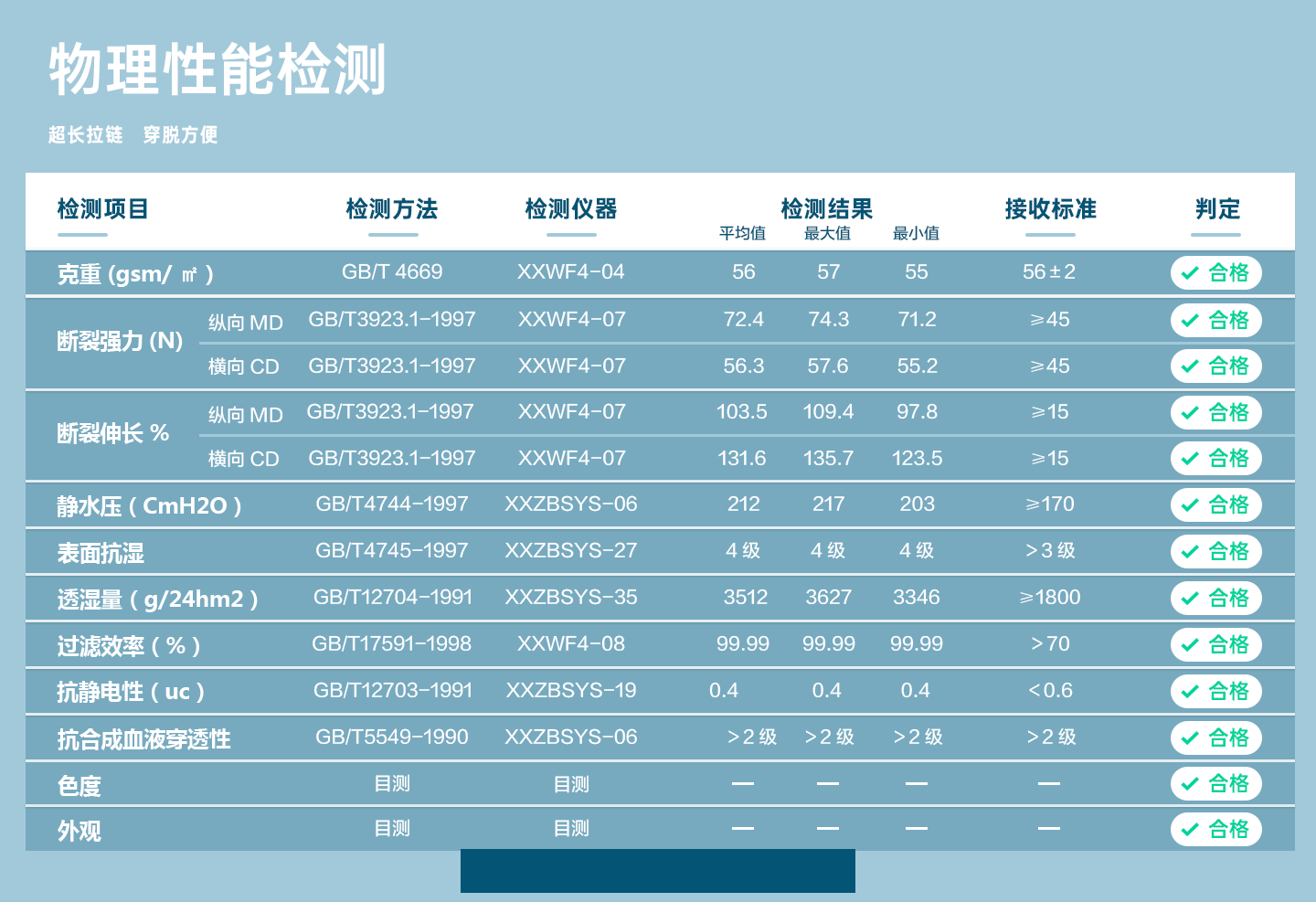Click the 合格 checkmark for 外观 row
Viewport: 1316px width, 902px height.
(1215, 830)
